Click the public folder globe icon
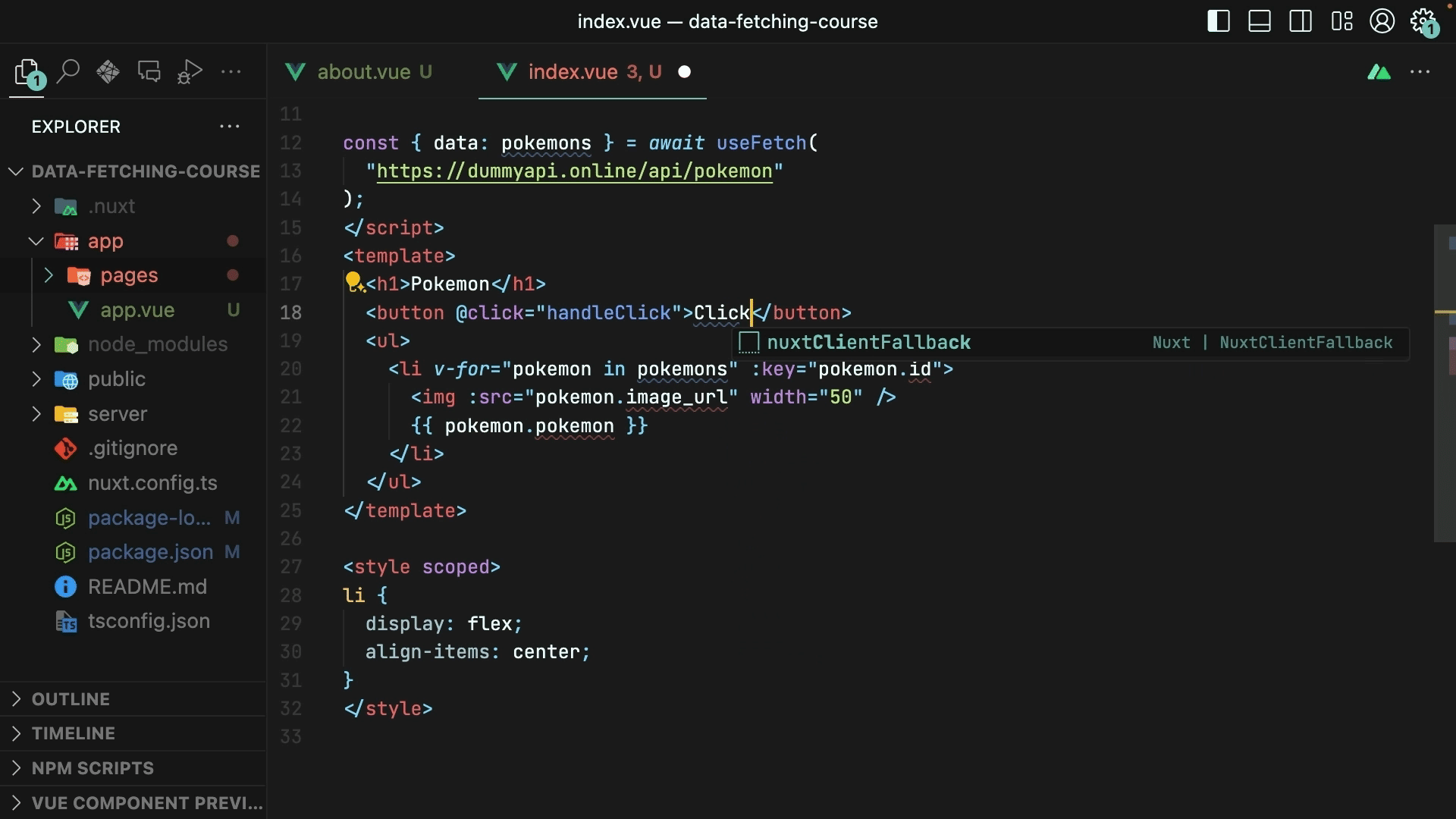This screenshot has height=819, width=1456. click(66, 379)
